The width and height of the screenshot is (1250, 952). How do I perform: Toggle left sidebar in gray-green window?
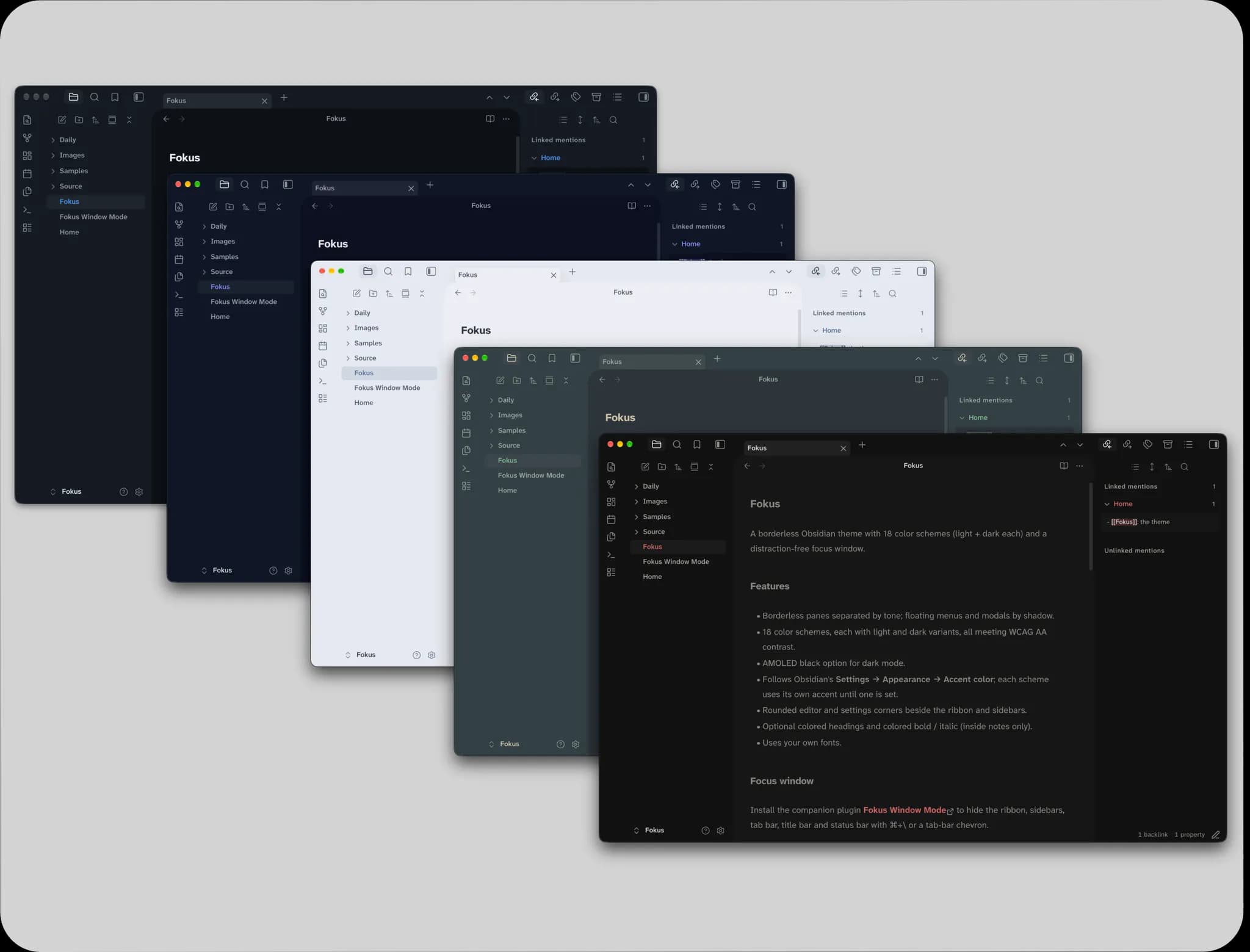pyautogui.click(x=575, y=358)
